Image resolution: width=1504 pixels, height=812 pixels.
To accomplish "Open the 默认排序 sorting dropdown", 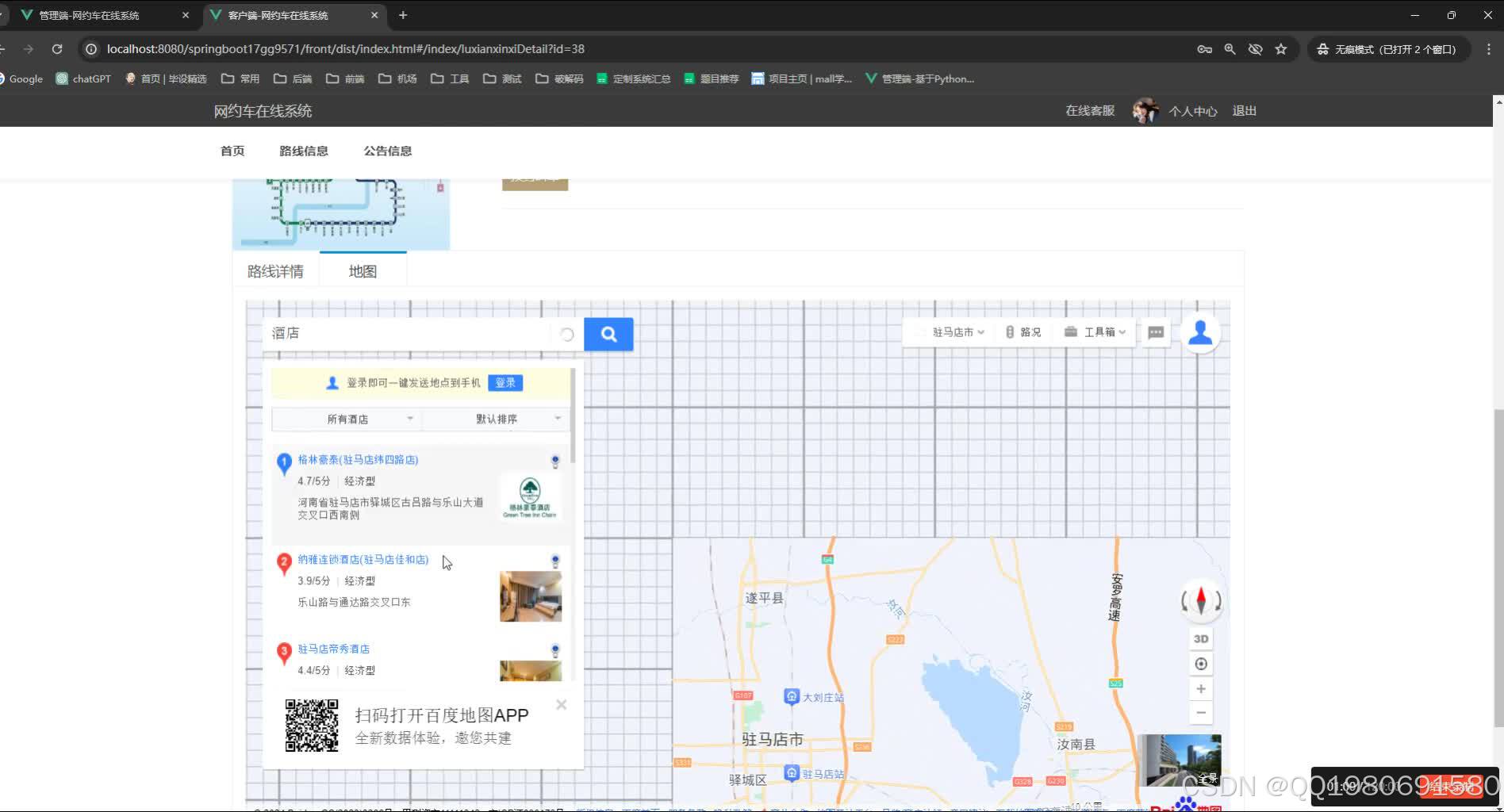I will [494, 419].
